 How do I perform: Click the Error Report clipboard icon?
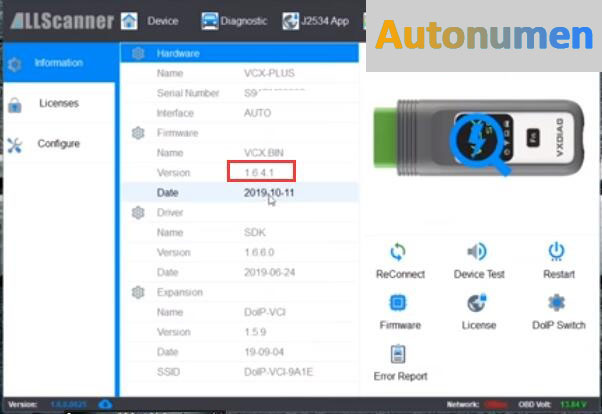pos(398,354)
